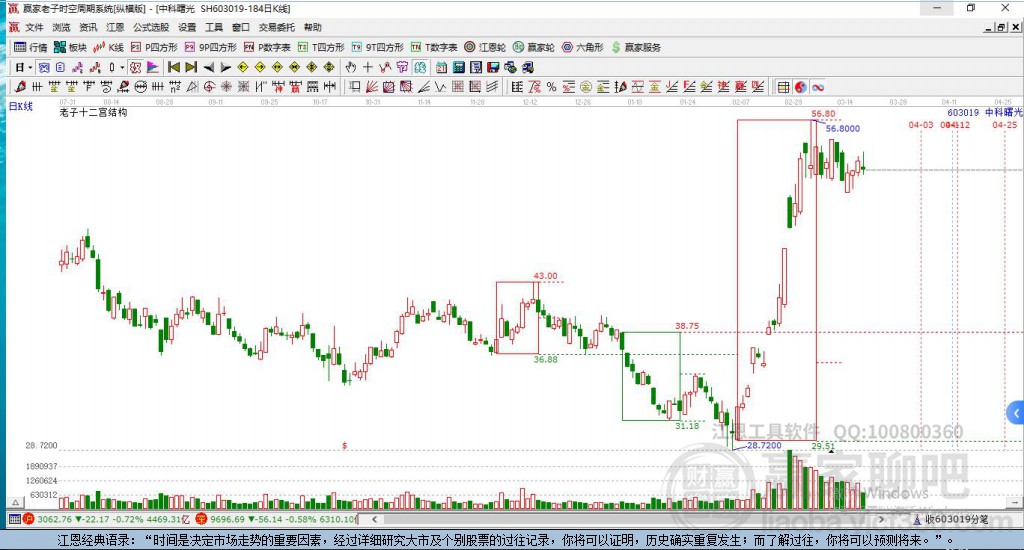Click the infinity loop icon

(818, 87)
